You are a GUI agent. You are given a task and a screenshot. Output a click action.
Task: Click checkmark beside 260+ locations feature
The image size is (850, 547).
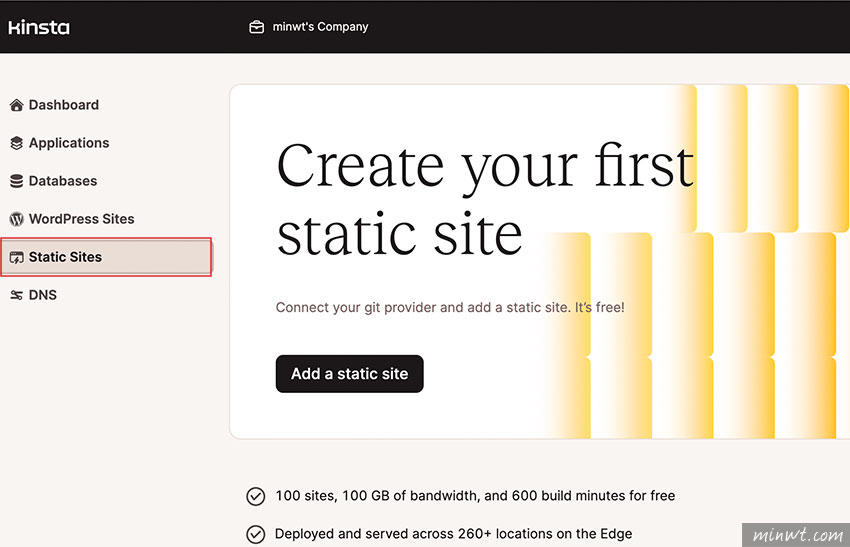[256, 534]
